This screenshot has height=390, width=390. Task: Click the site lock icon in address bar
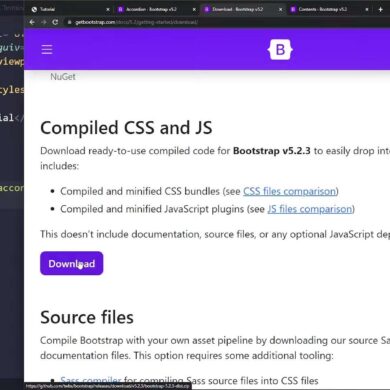point(69,22)
